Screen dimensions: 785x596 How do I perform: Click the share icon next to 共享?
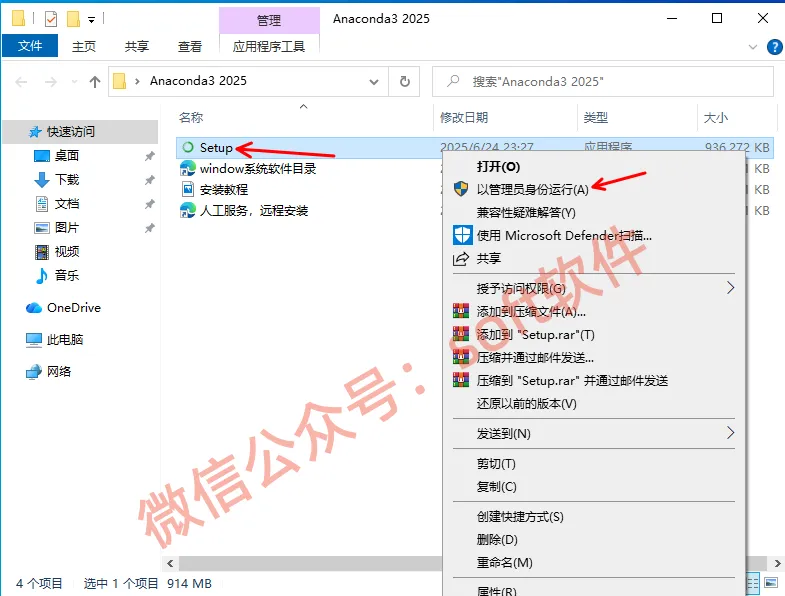(x=461, y=258)
